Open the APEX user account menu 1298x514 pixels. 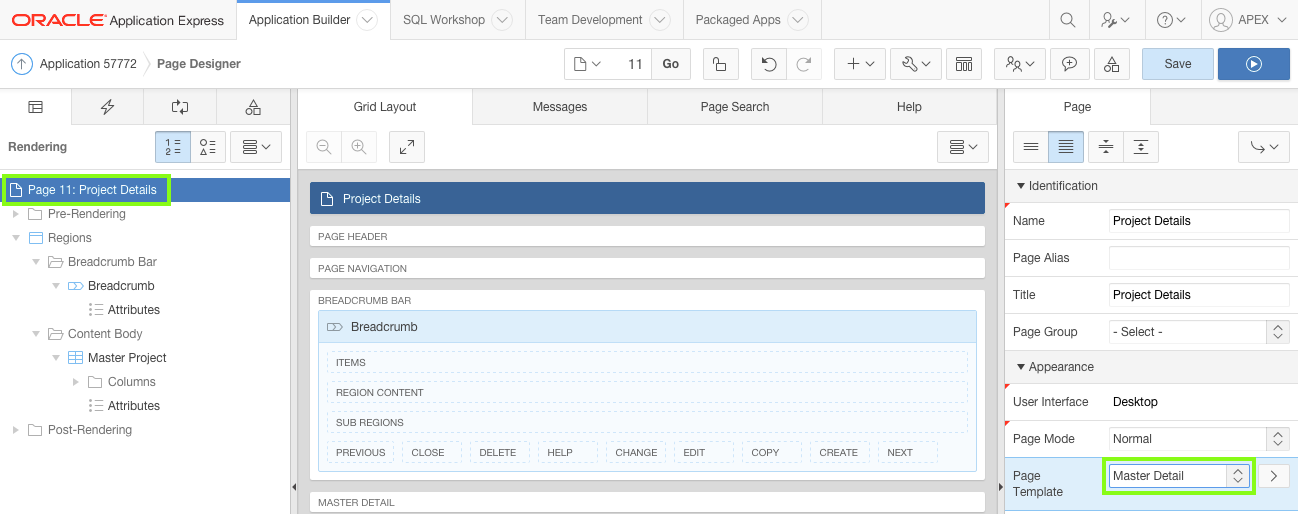[x=1247, y=20]
